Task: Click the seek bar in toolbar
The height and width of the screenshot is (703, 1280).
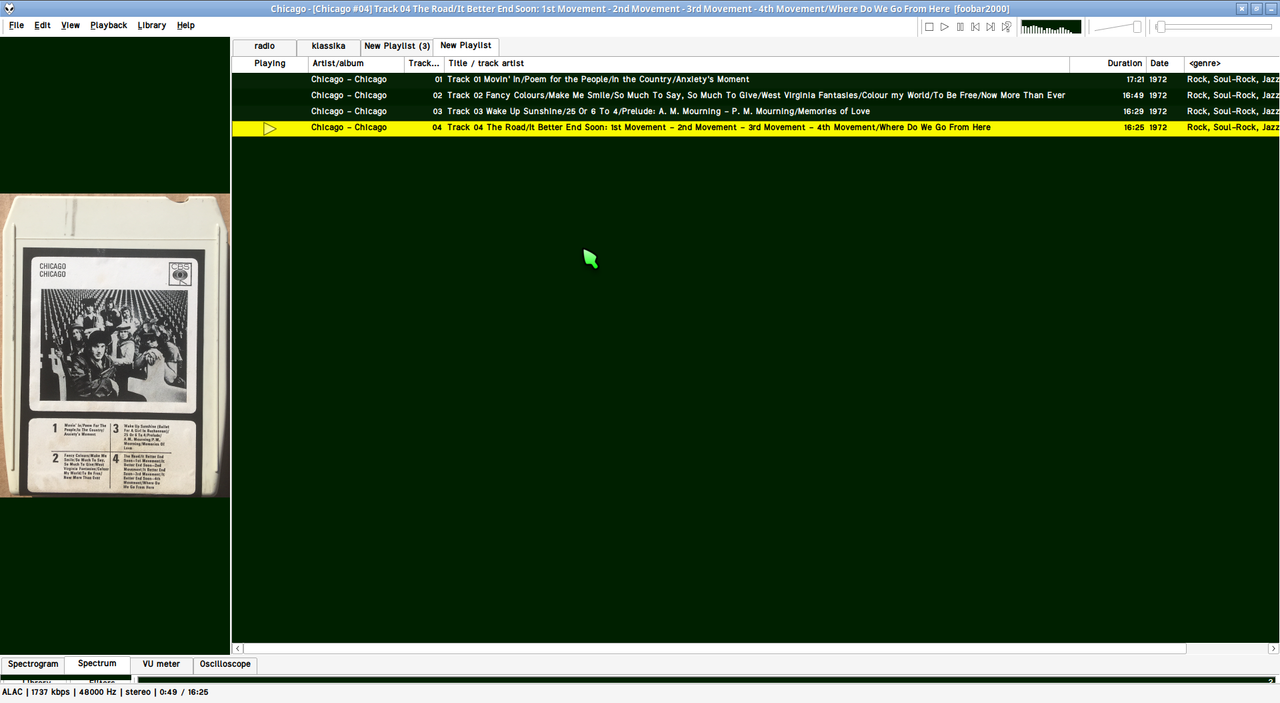Action: pyautogui.click(x=1214, y=27)
